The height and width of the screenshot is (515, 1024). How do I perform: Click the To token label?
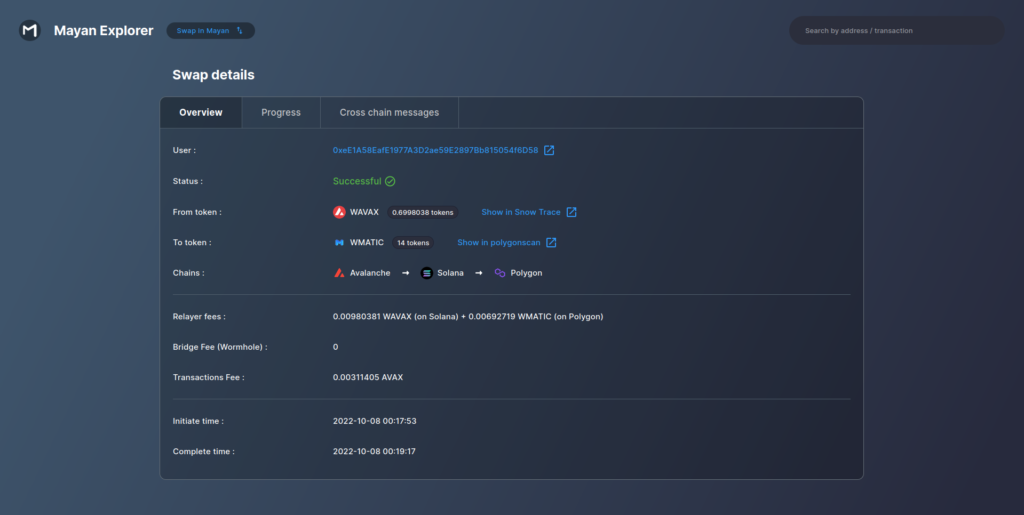(x=192, y=242)
